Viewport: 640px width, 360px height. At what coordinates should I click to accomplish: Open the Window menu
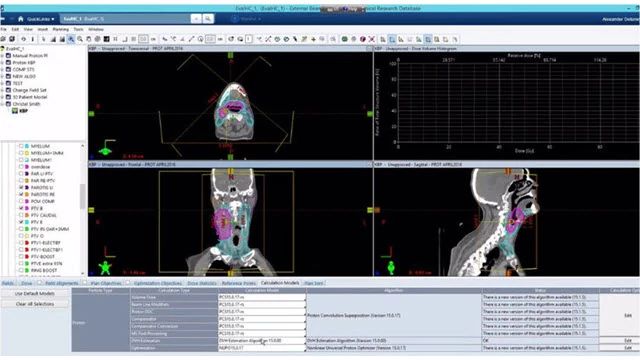tap(96, 29)
